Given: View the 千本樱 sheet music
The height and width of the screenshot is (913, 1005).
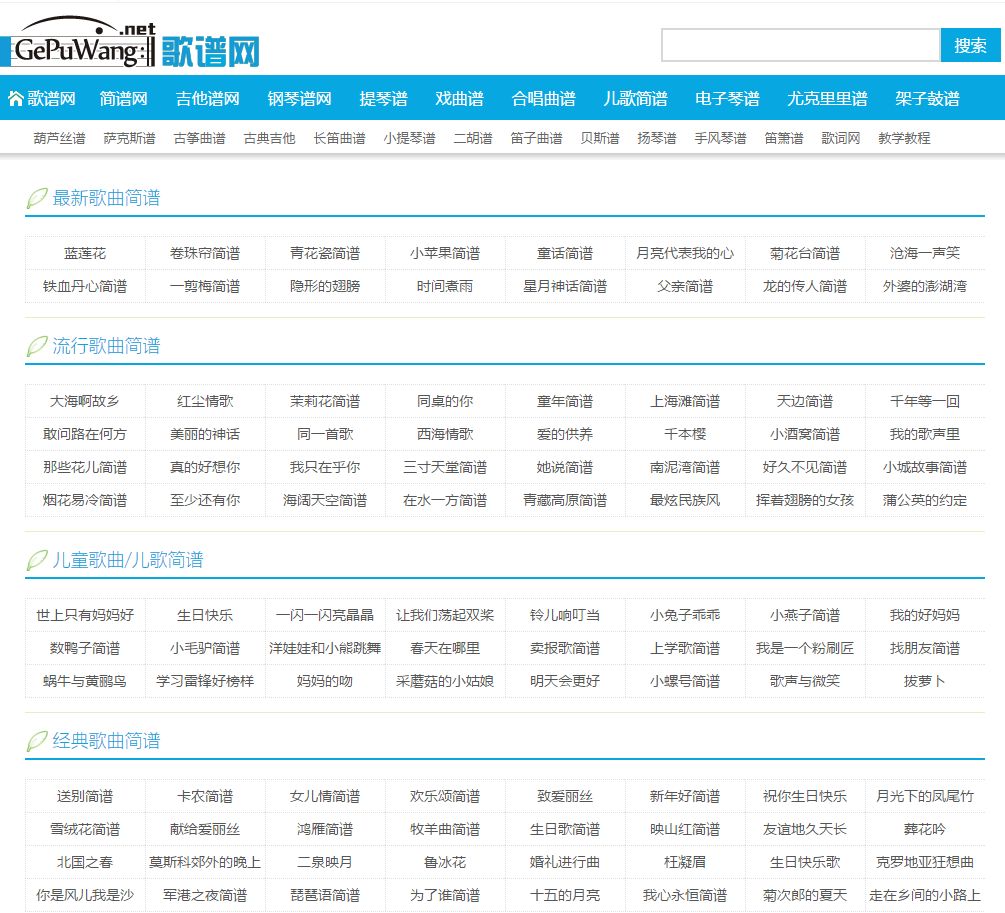Looking at the screenshot, I should pos(684,432).
